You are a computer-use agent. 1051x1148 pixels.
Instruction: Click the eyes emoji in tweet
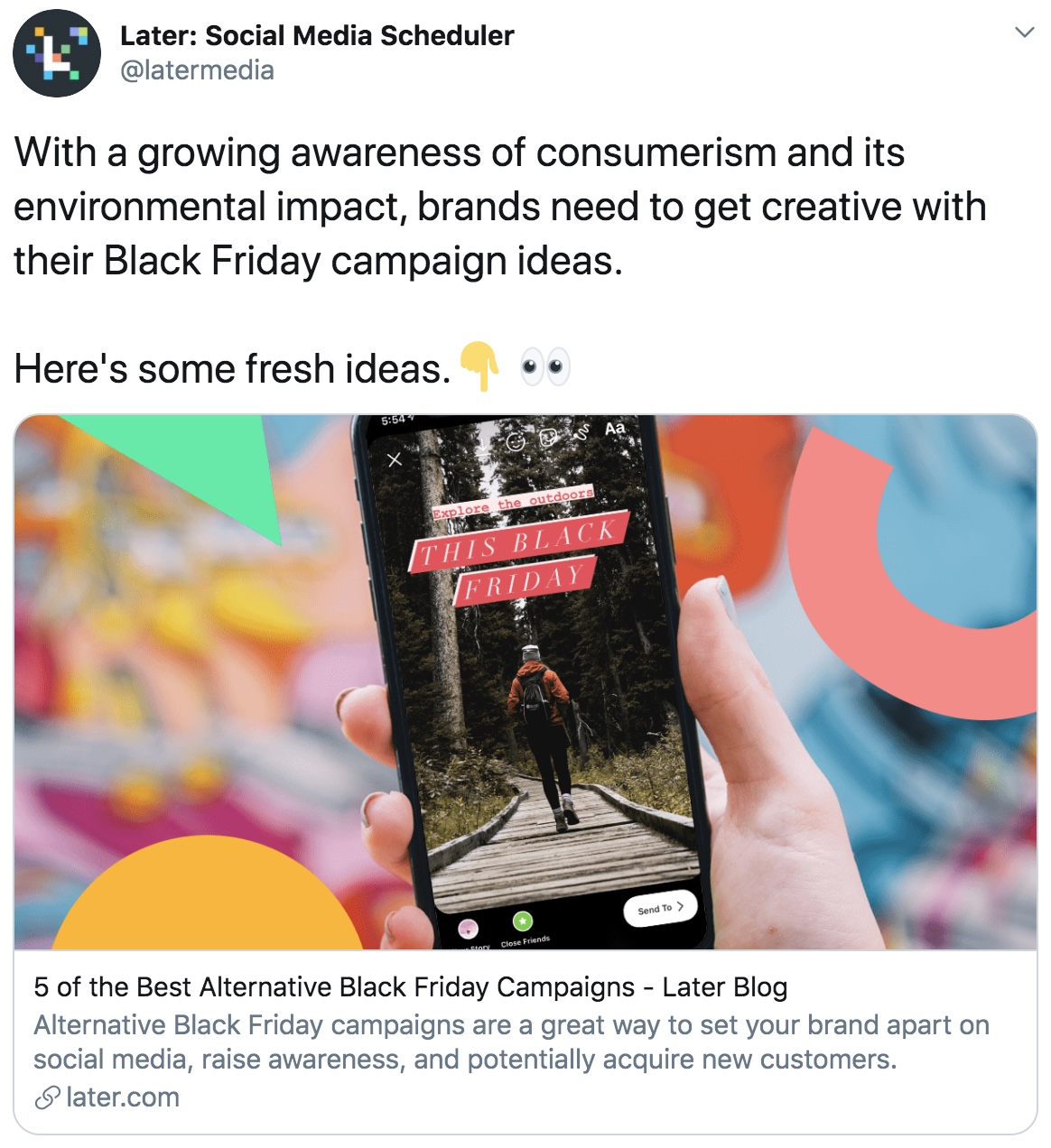[545, 367]
